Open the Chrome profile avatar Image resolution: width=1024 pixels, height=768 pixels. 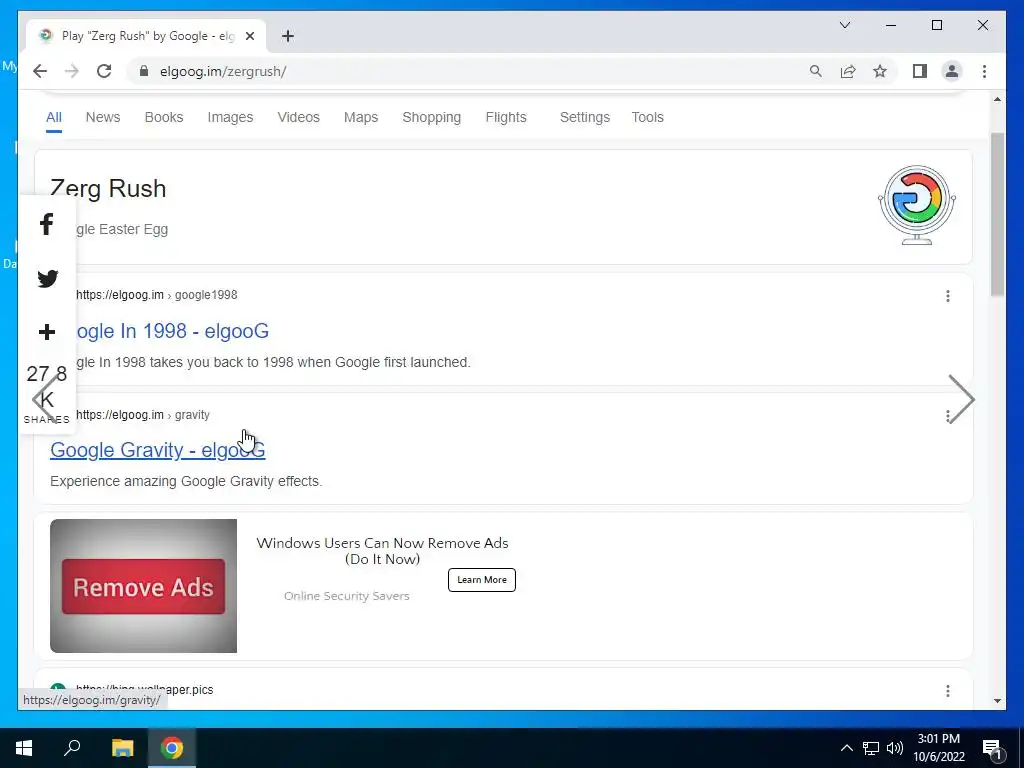[x=952, y=71]
